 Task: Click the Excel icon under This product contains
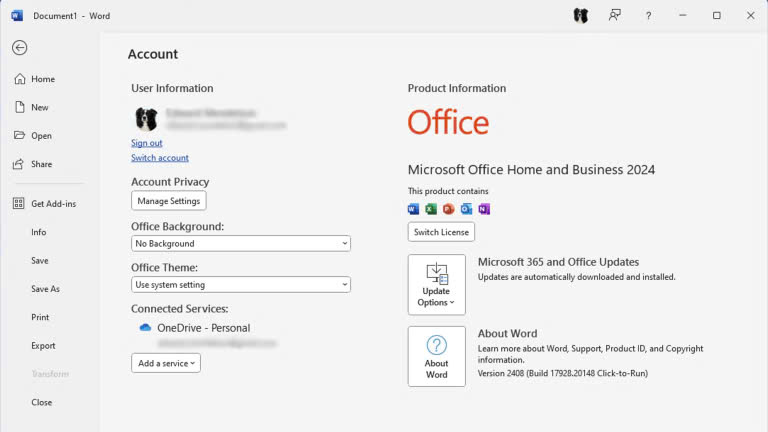pyautogui.click(x=431, y=209)
